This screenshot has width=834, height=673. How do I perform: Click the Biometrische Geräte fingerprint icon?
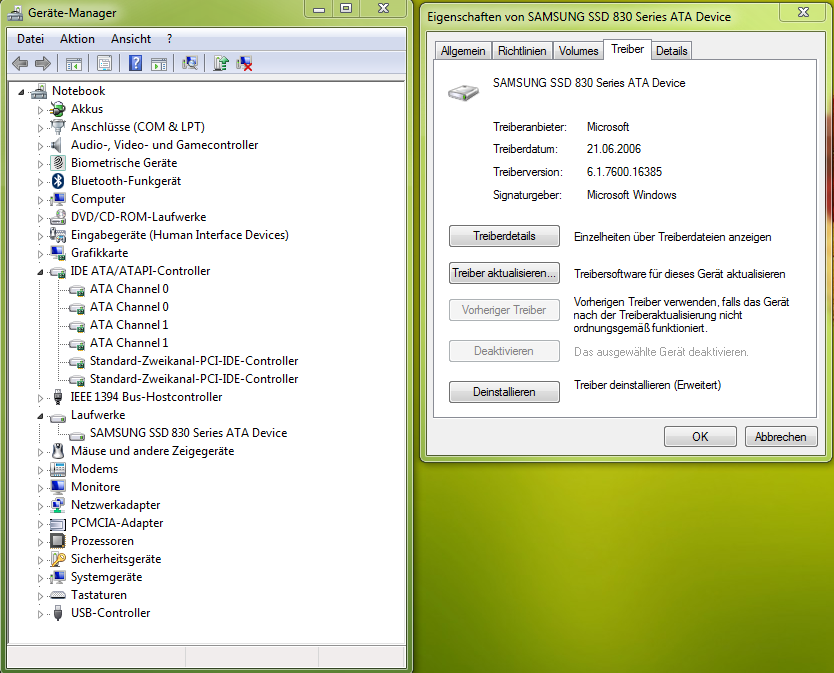tap(58, 163)
